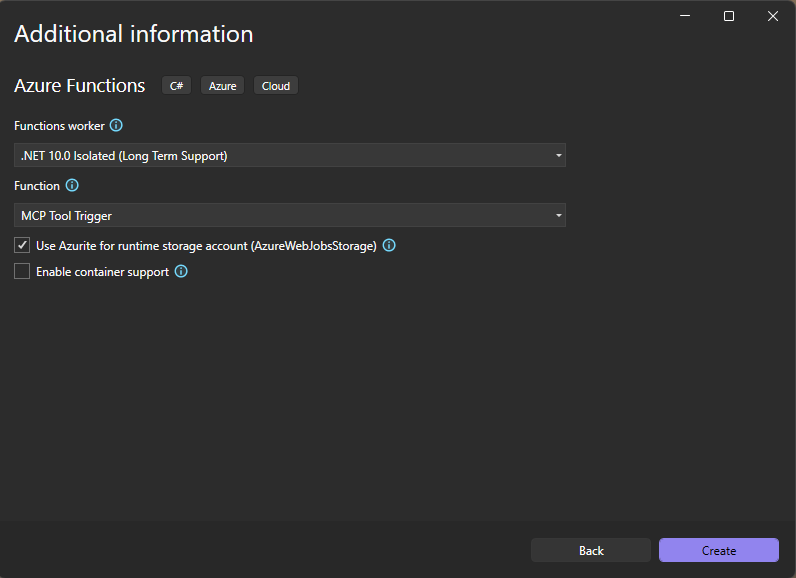The height and width of the screenshot is (578, 796).
Task: Maximize the dialog window
Action: pos(729,16)
